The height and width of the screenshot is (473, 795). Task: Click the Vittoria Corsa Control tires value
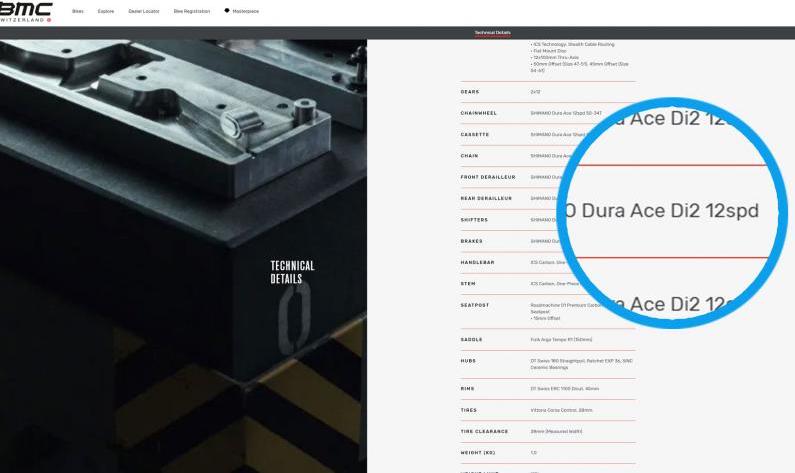click(x=561, y=410)
